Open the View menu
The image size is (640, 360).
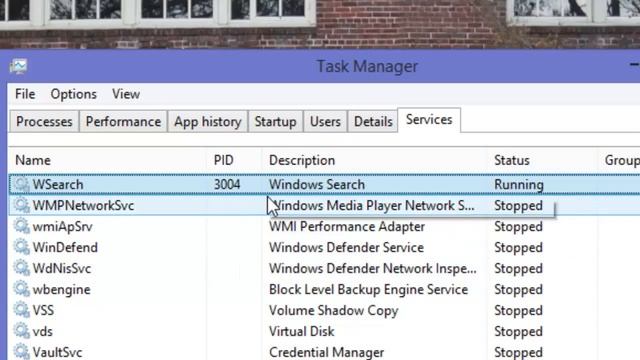click(x=126, y=94)
